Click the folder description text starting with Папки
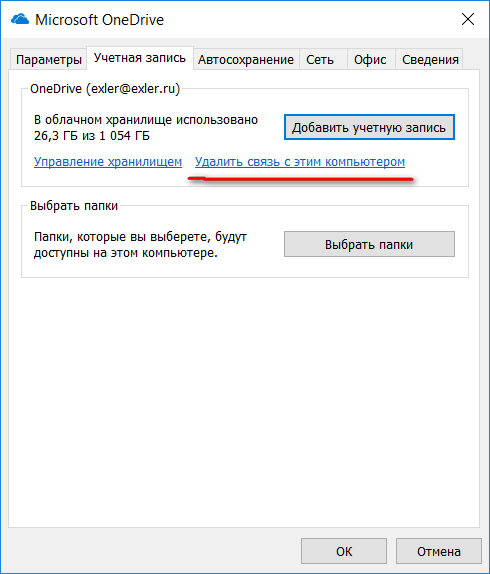 tap(140, 245)
